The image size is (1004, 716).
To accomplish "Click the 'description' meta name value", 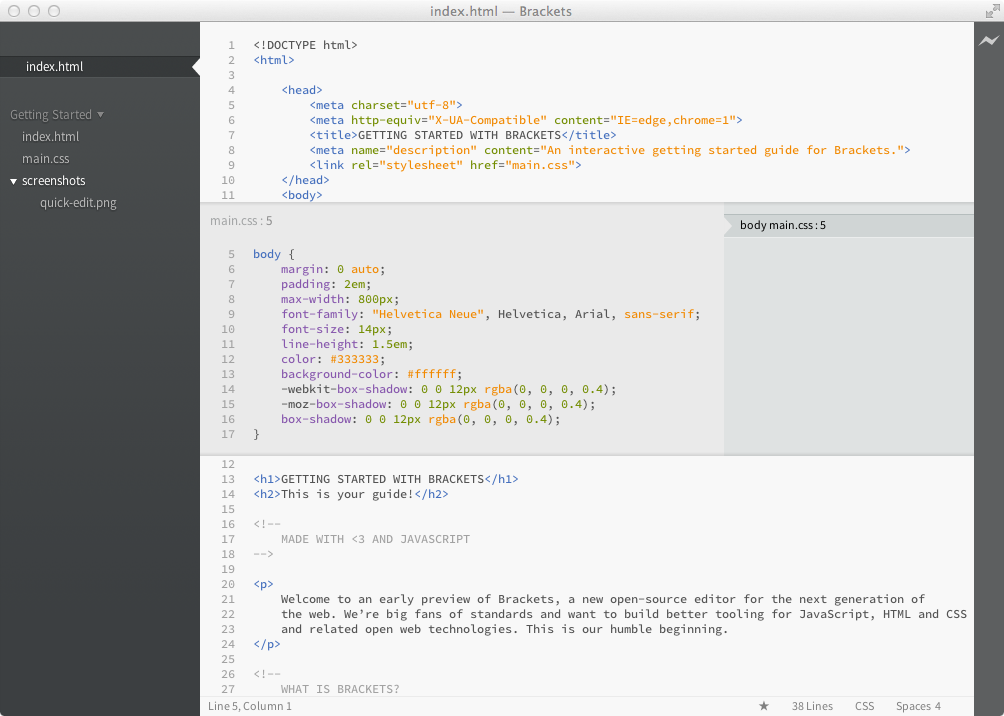I will coord(432,150).
